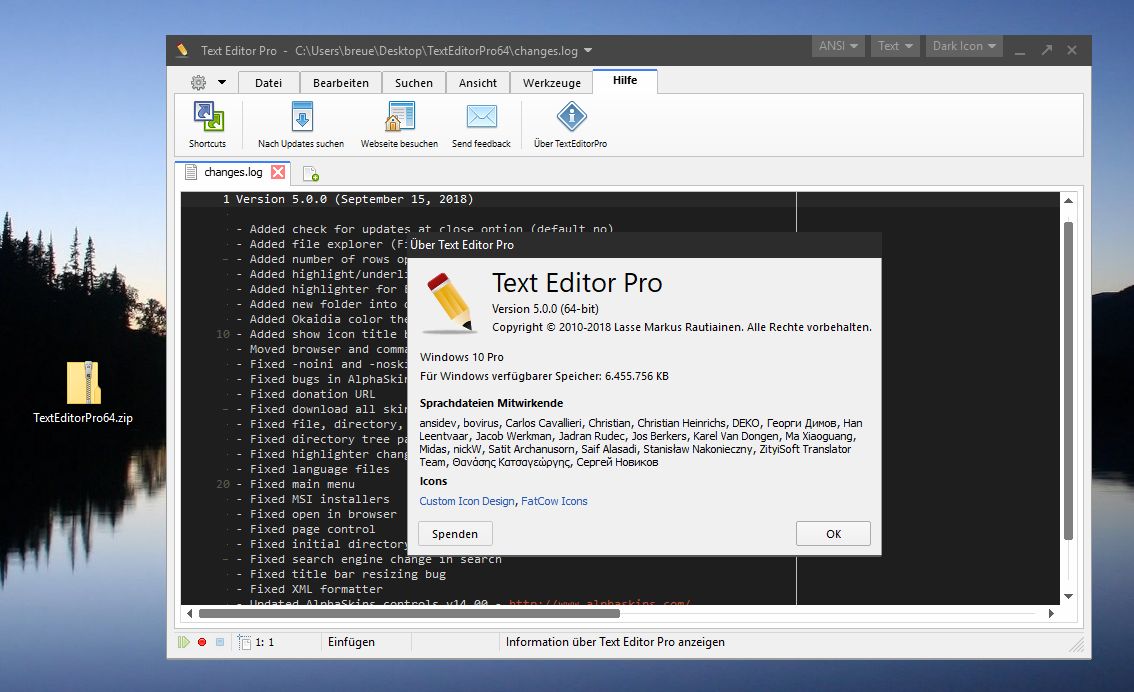The width and height of the screenshot is (1134, 692).
Task: Follow the FatCow Icons link
Action: (554, 501)
